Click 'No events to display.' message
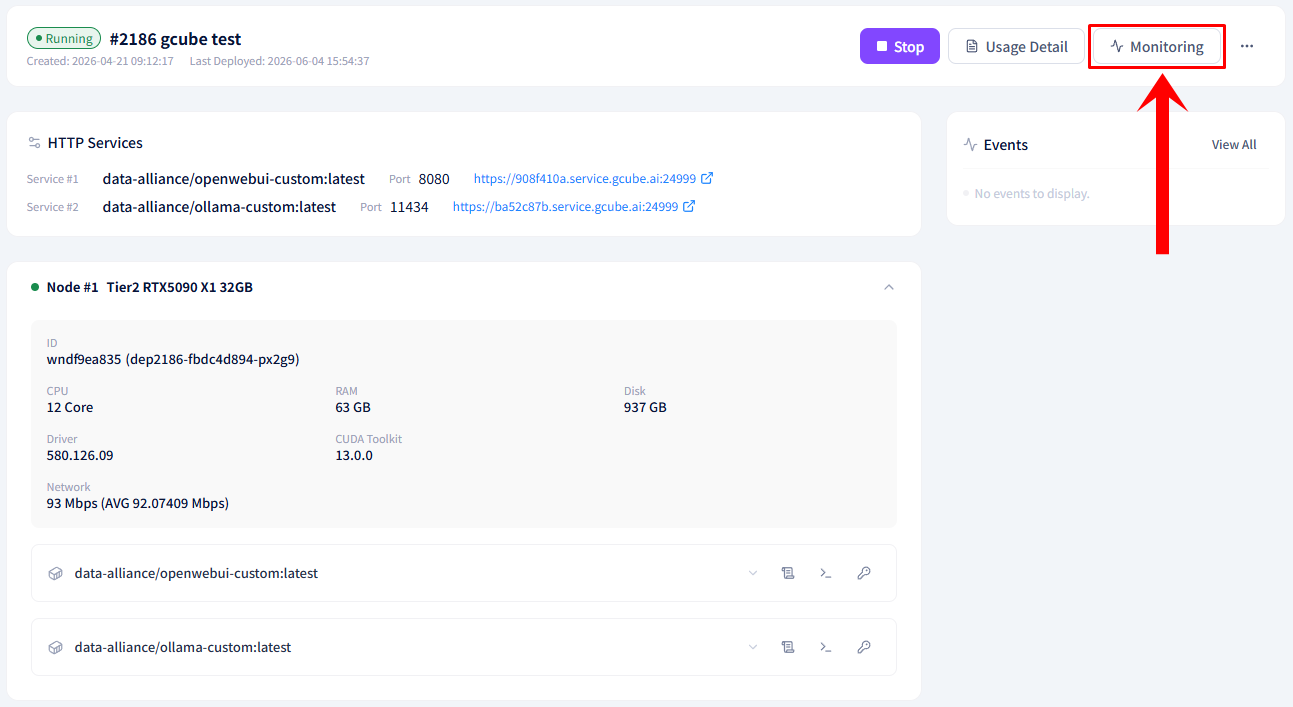This screenshot has width=1293, height=707. [1032, 193]
